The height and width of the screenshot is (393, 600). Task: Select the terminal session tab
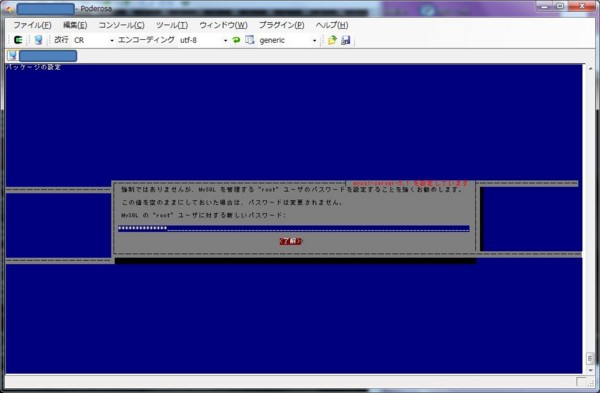pyautogui.click(x=42, y=56)
